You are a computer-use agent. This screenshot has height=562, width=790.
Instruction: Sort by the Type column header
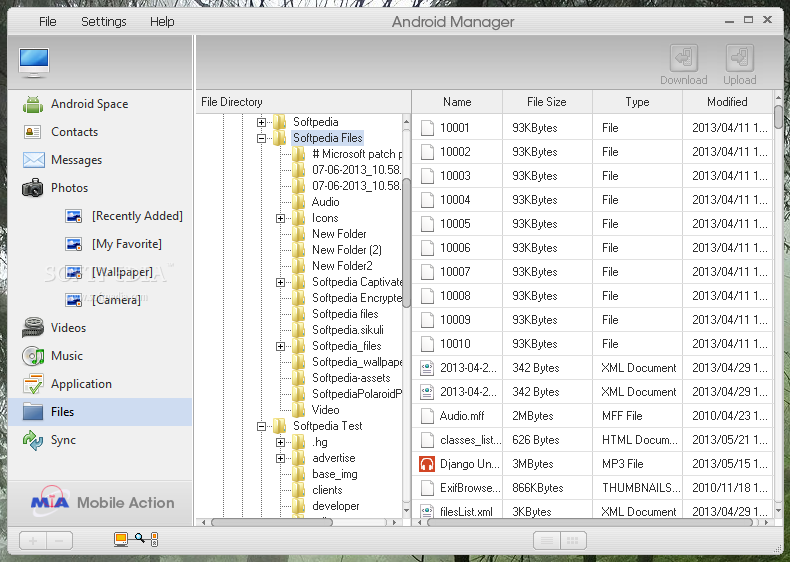637,102
